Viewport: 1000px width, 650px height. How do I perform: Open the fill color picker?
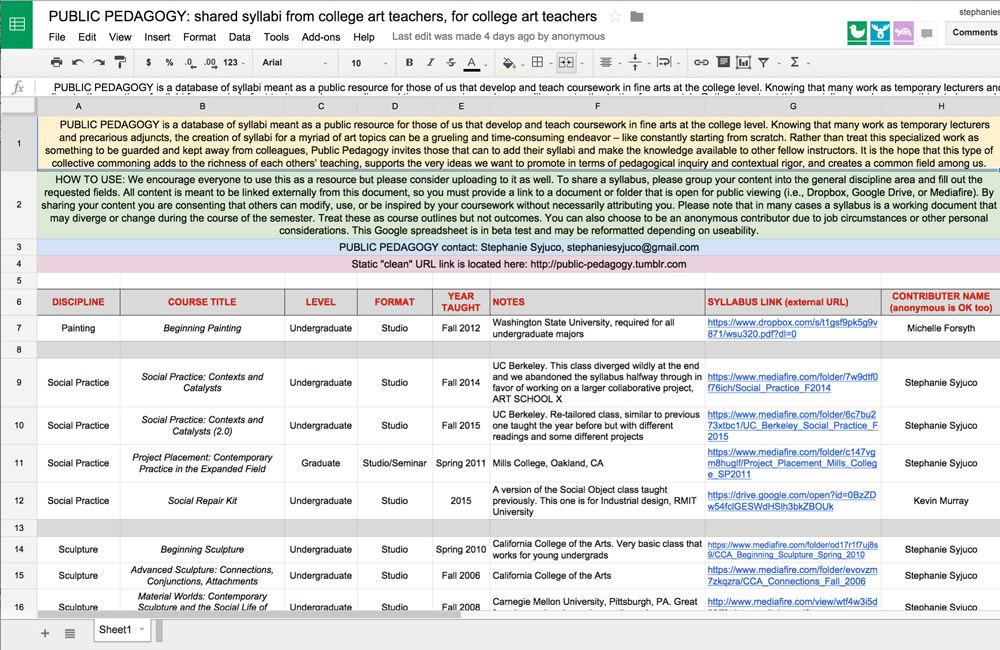[x=508, y=63]
